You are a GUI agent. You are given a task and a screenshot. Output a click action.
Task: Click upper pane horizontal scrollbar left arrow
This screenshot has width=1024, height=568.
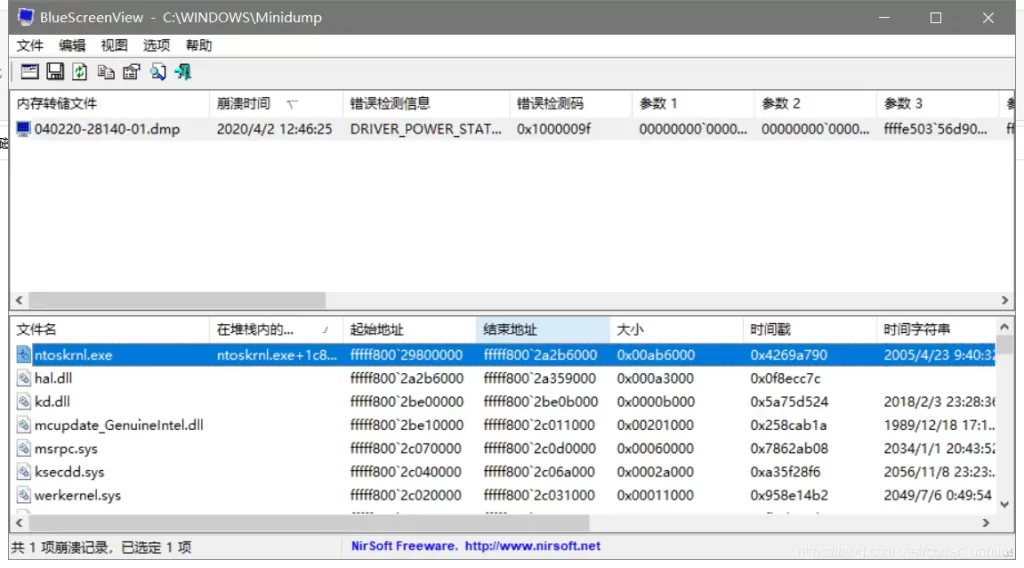[x=19, y=300]
